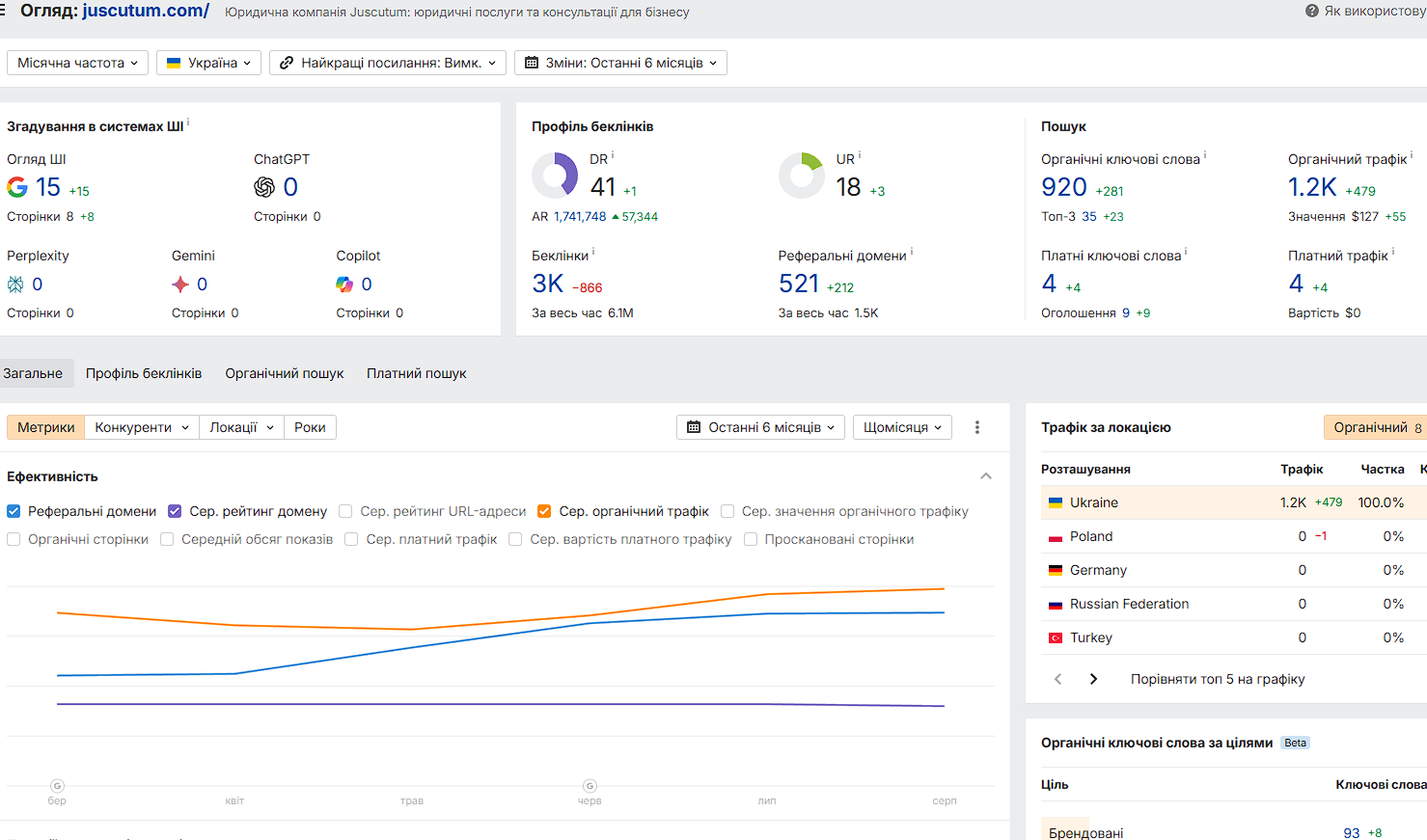
Task: Click info icon next to Платні ключові слова
Action: pos(1186,251)
